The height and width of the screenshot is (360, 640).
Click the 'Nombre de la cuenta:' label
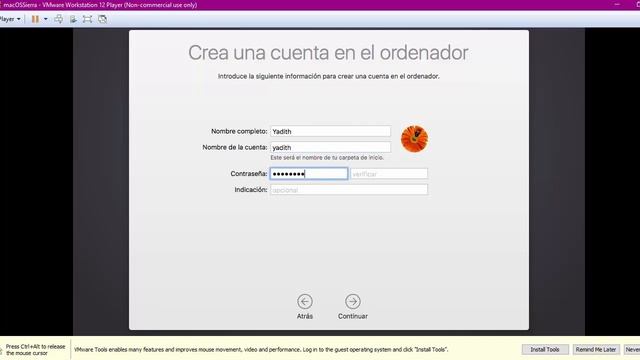235,147
